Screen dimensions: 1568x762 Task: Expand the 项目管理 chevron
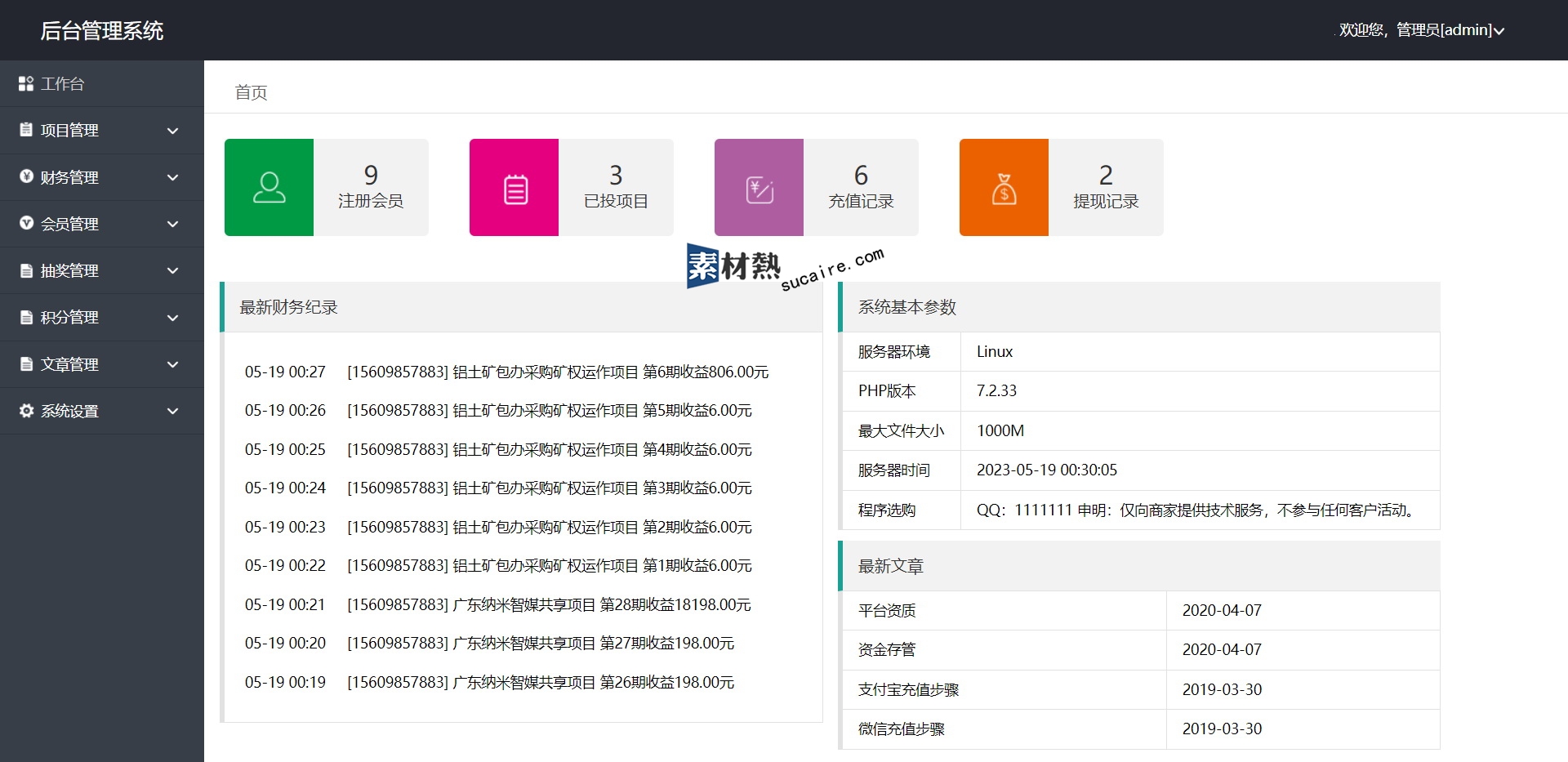172,131
